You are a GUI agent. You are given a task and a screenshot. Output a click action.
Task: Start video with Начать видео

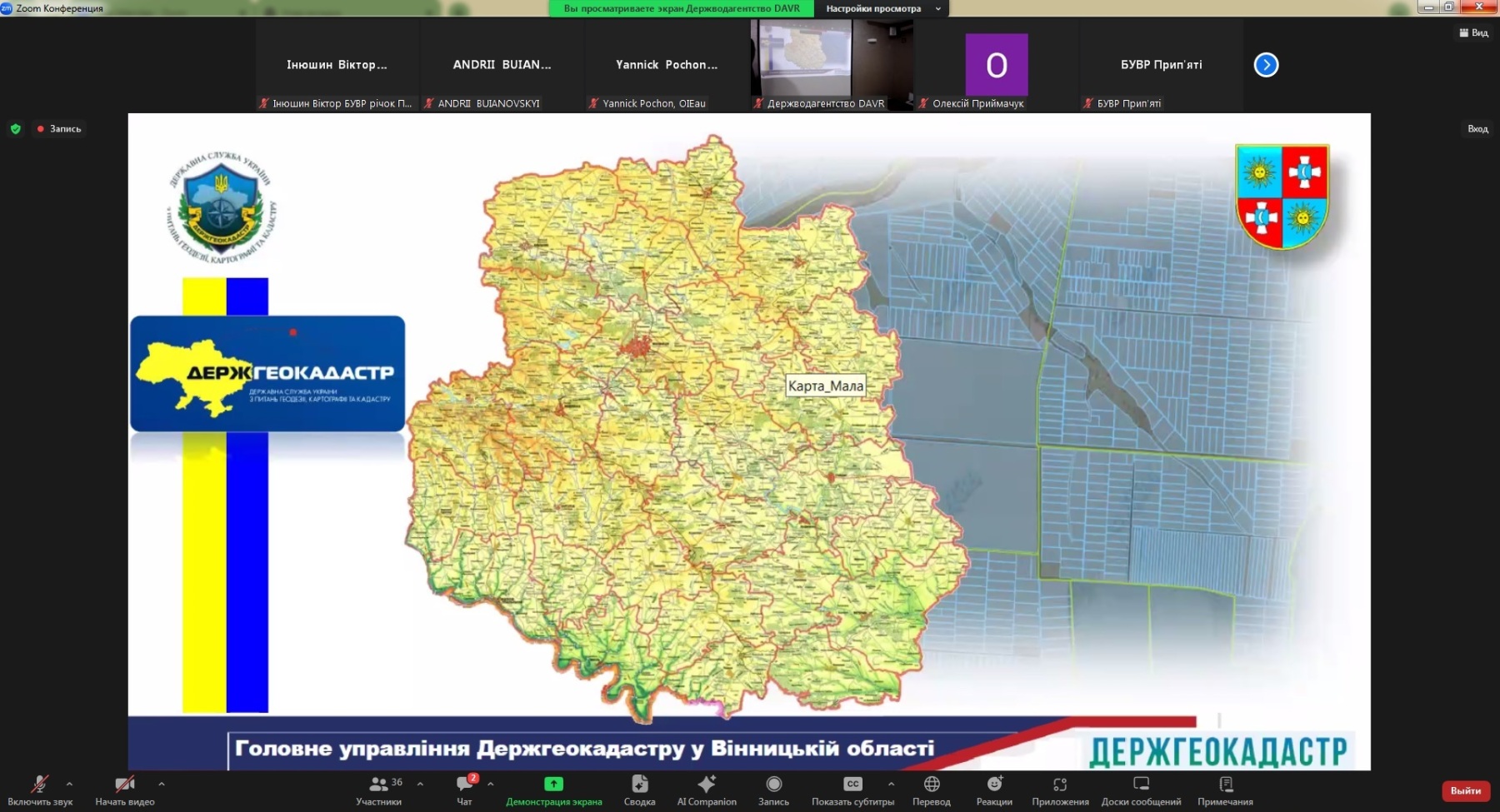point(124,785)
